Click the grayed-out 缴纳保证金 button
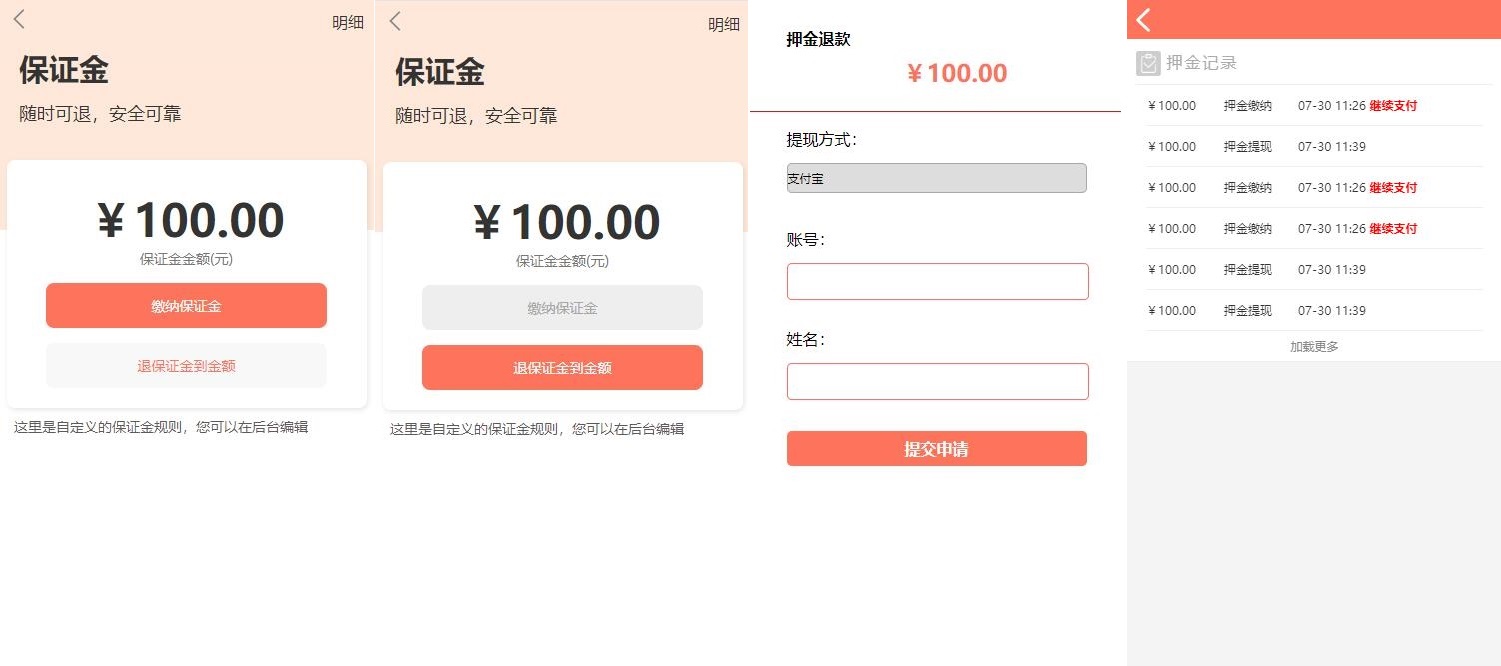This screenshot has width=1501, height=666. point(562,308)
